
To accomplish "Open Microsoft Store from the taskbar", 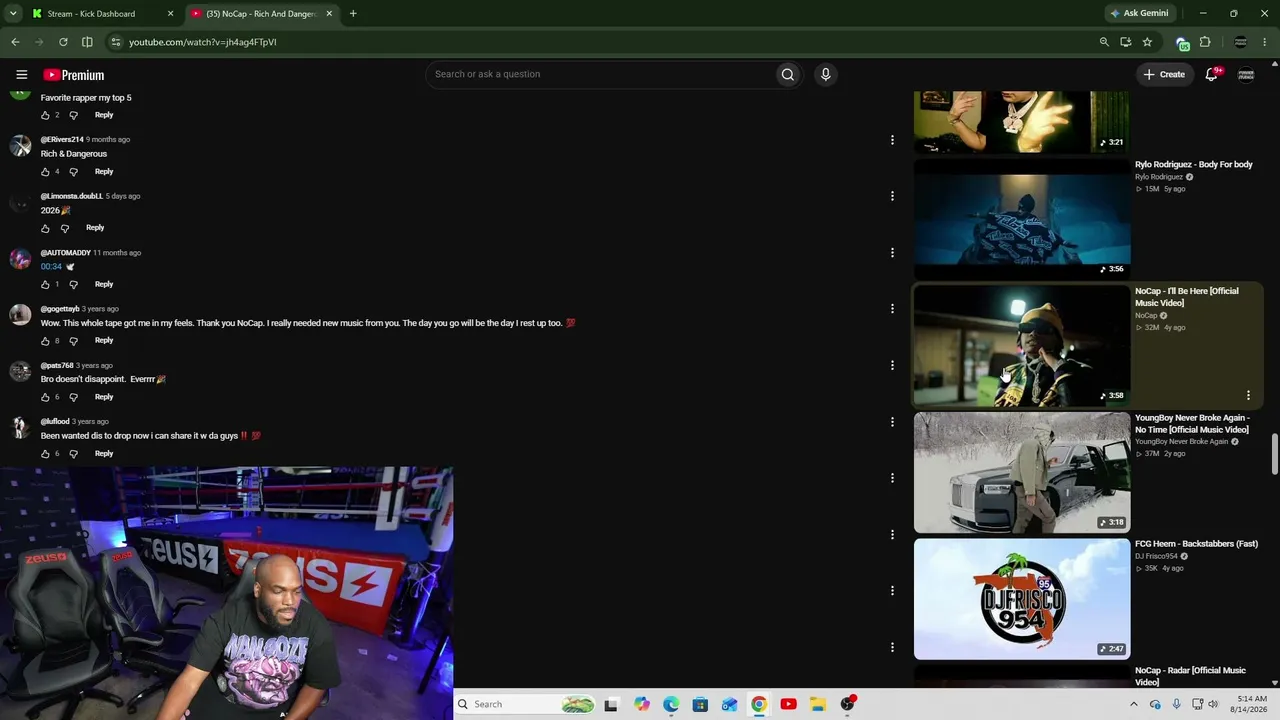I will tap(700, 704).
